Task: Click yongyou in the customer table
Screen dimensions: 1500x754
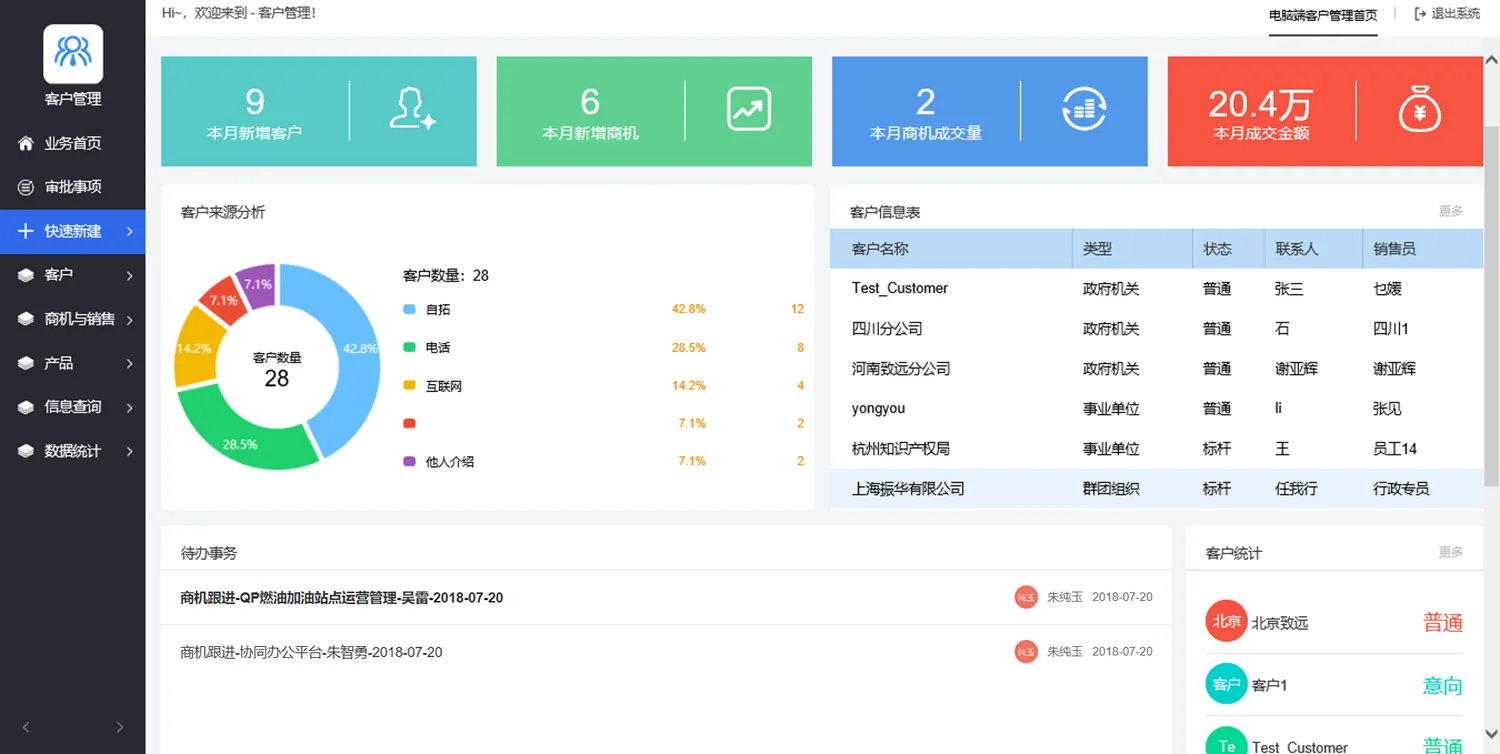Action: [x=878, y=408]
